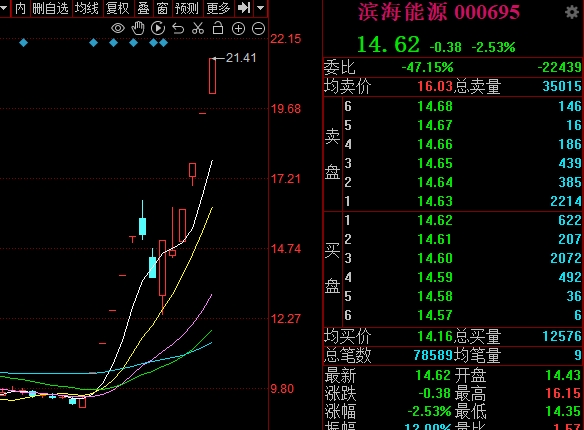
Task: Select the 均线 toolbar item
Action: (x=86, y=8)
